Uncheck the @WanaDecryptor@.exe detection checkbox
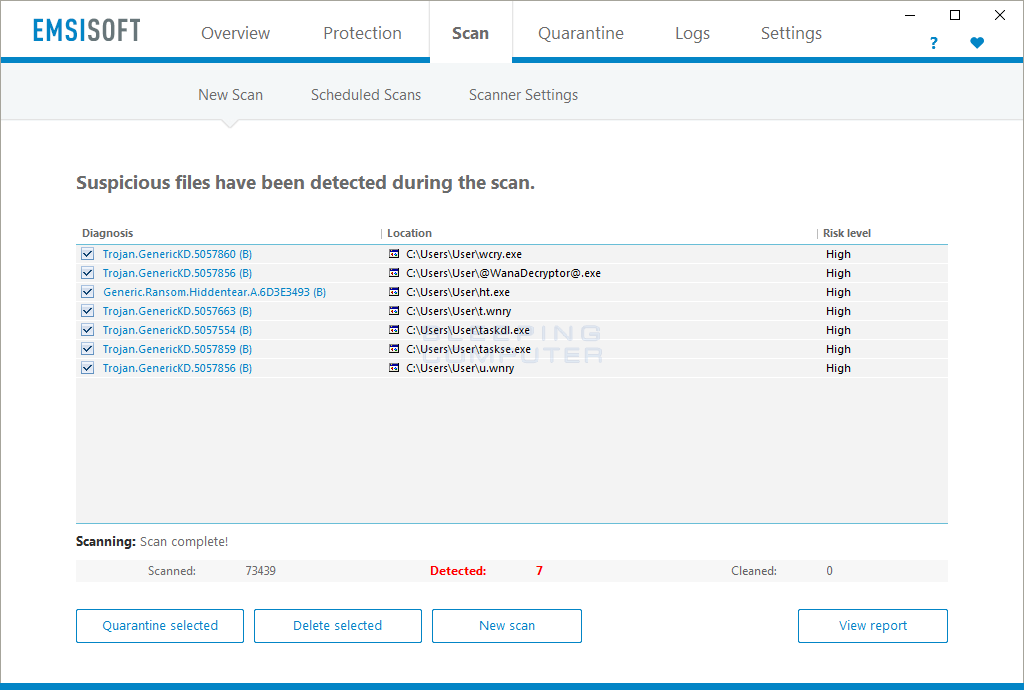Screen dimensions: 1024x690 tap(88, 273)
